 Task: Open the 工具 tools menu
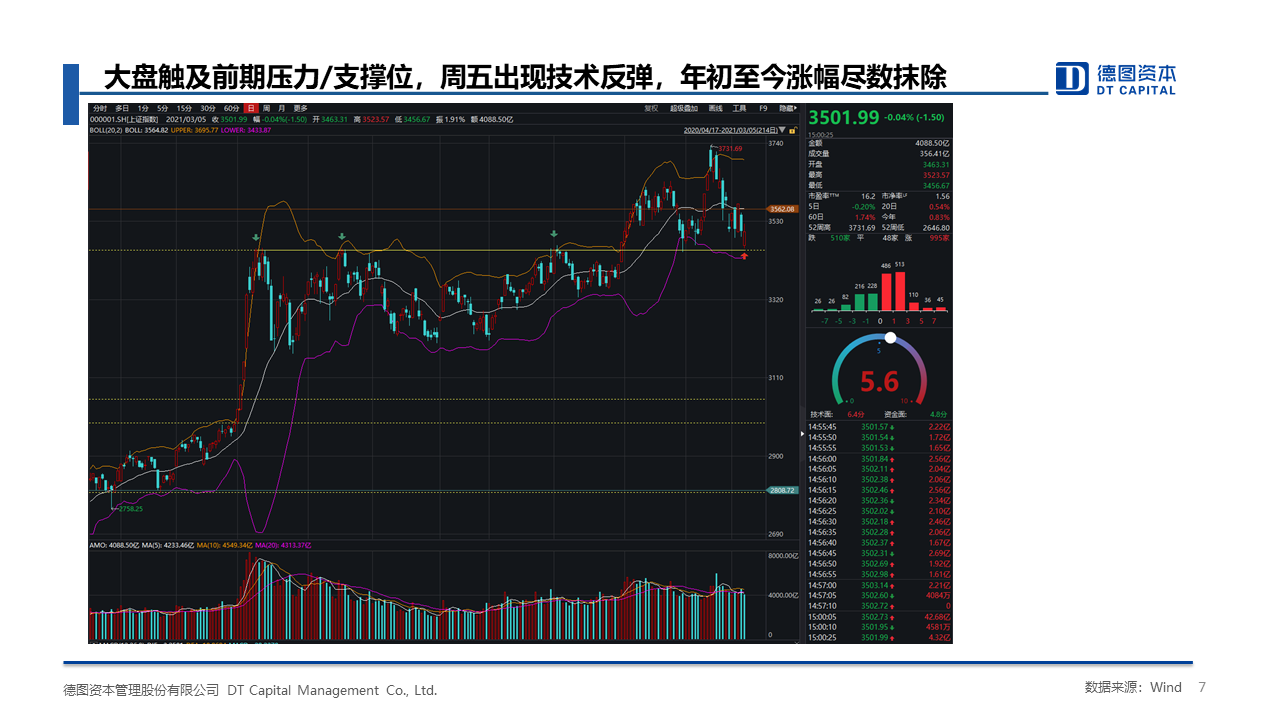pyautogui.click(x=739, y=108)
